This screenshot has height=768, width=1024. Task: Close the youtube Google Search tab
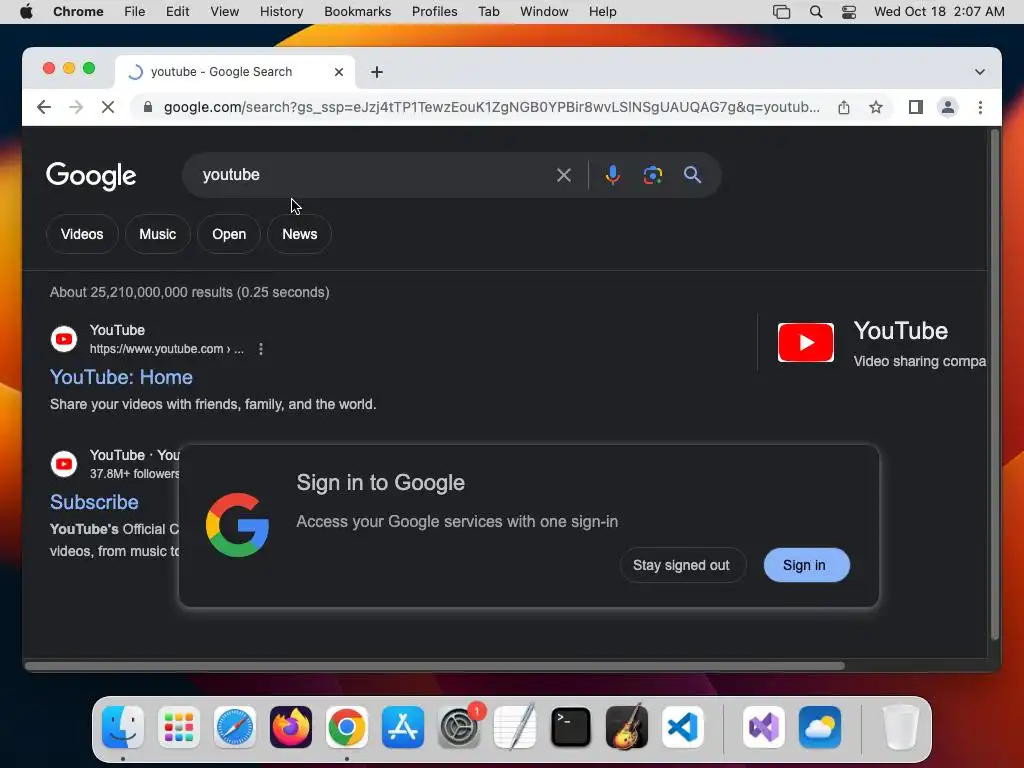pos(339,72)
